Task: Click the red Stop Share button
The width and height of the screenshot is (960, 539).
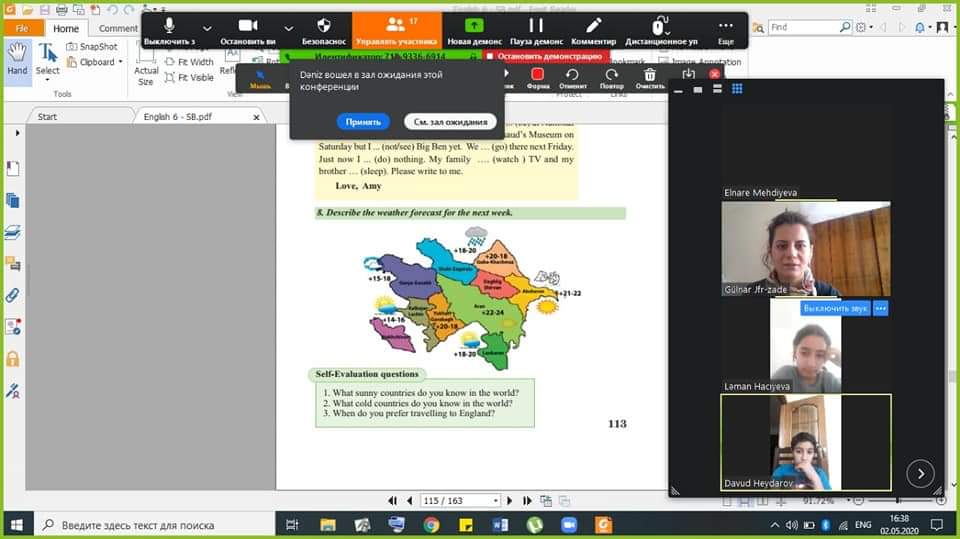Action: coord(545,56)
